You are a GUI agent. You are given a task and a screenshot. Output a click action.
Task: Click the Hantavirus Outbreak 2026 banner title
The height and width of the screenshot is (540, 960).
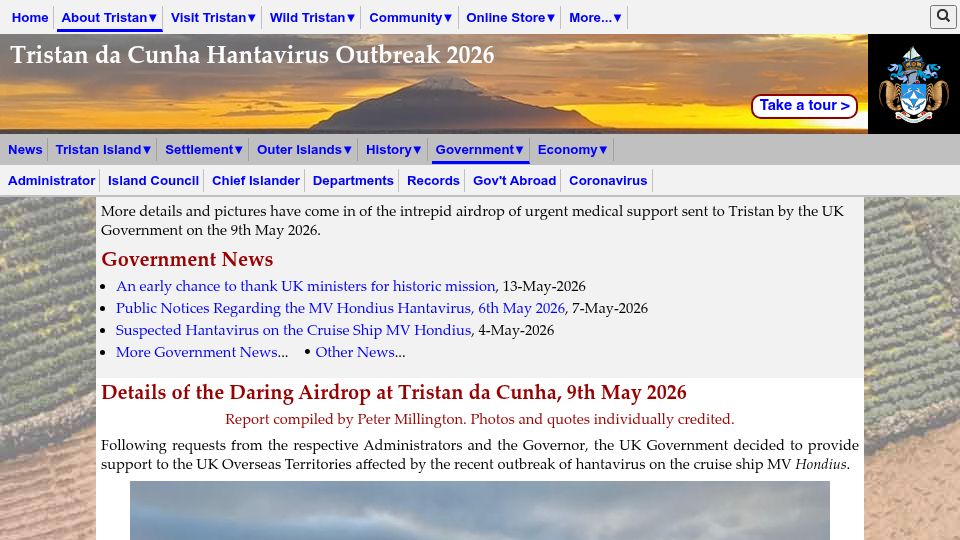tap(252, 55)
